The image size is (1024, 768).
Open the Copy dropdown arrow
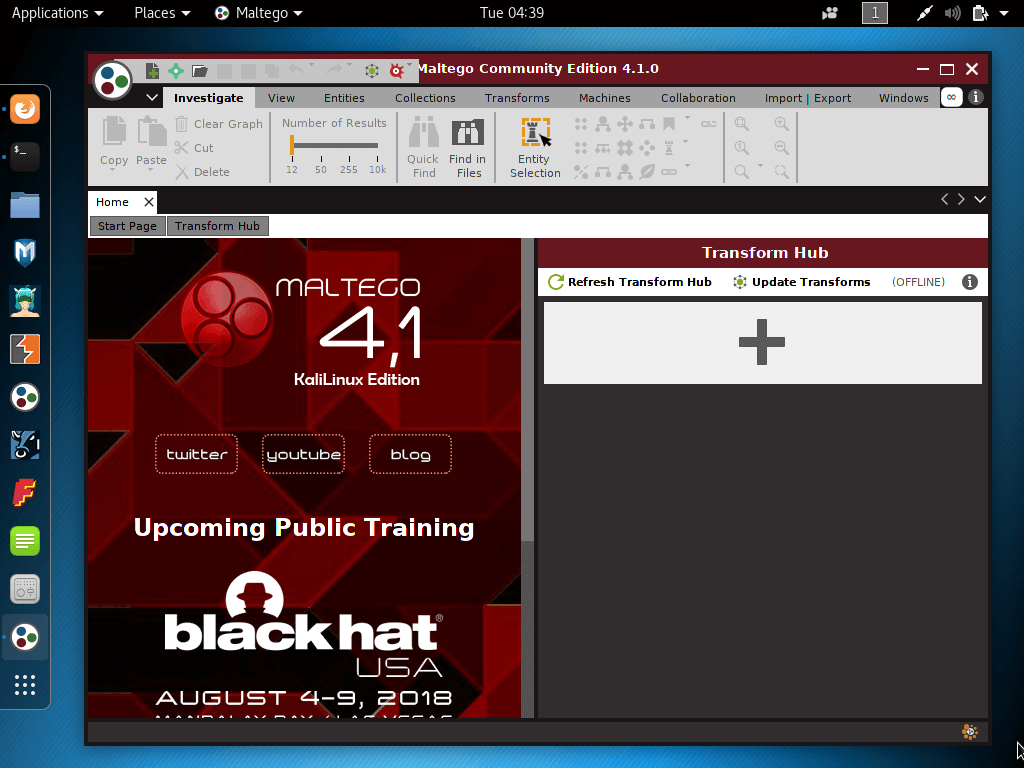(112, 170)
